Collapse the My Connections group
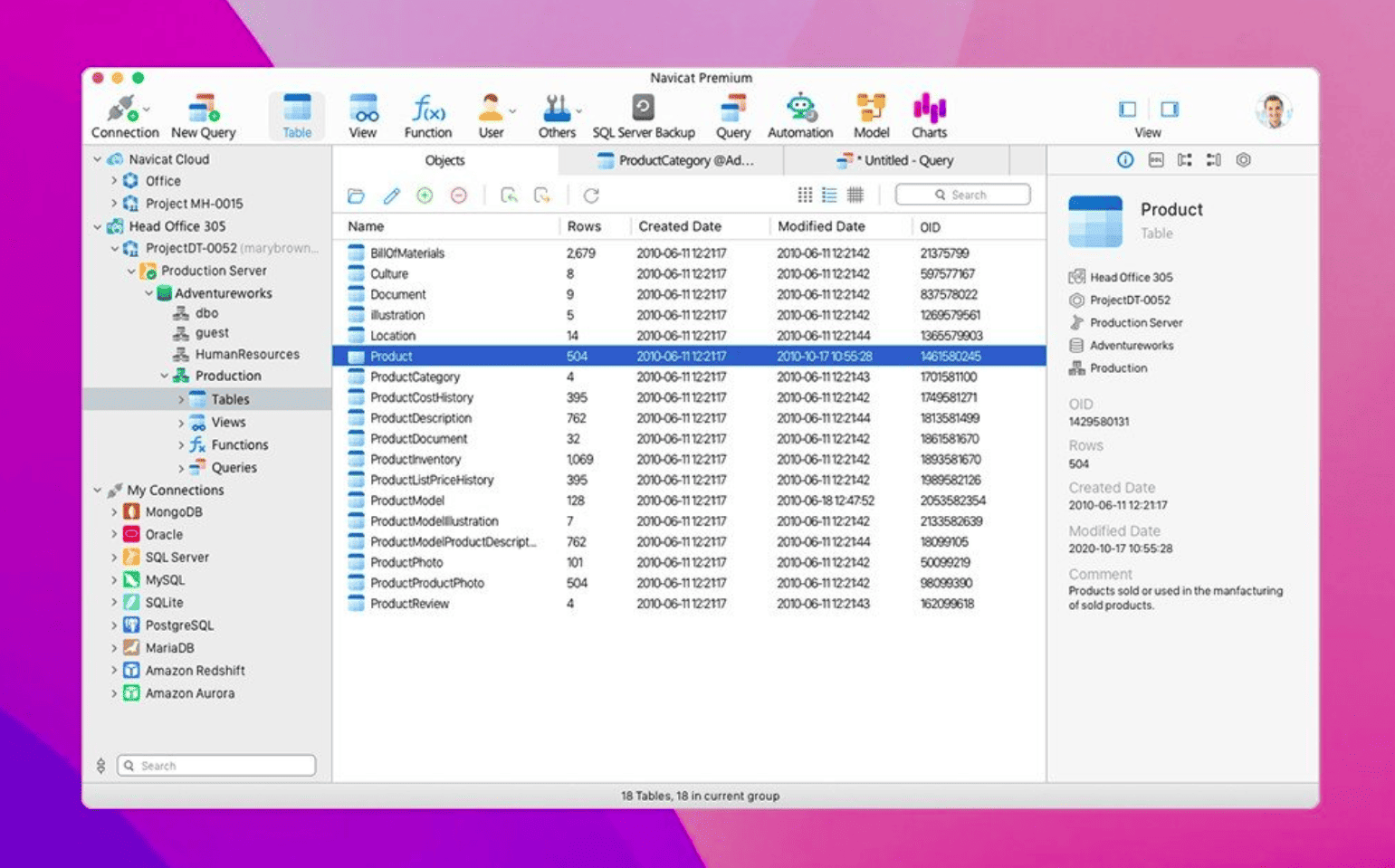The height and width of the screenshot is (868, 1395). [x=98, y=491]
